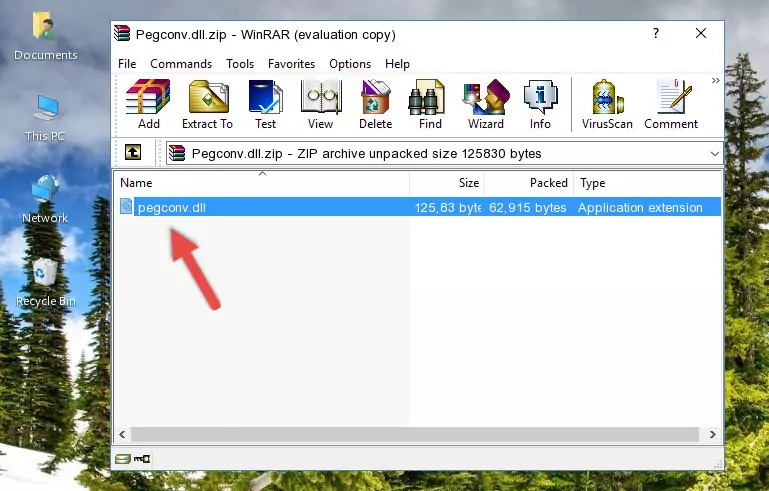Viewport: 769px width, 491px height.
Task: Click the title bar question mark help button
Action: pos(656,33)
